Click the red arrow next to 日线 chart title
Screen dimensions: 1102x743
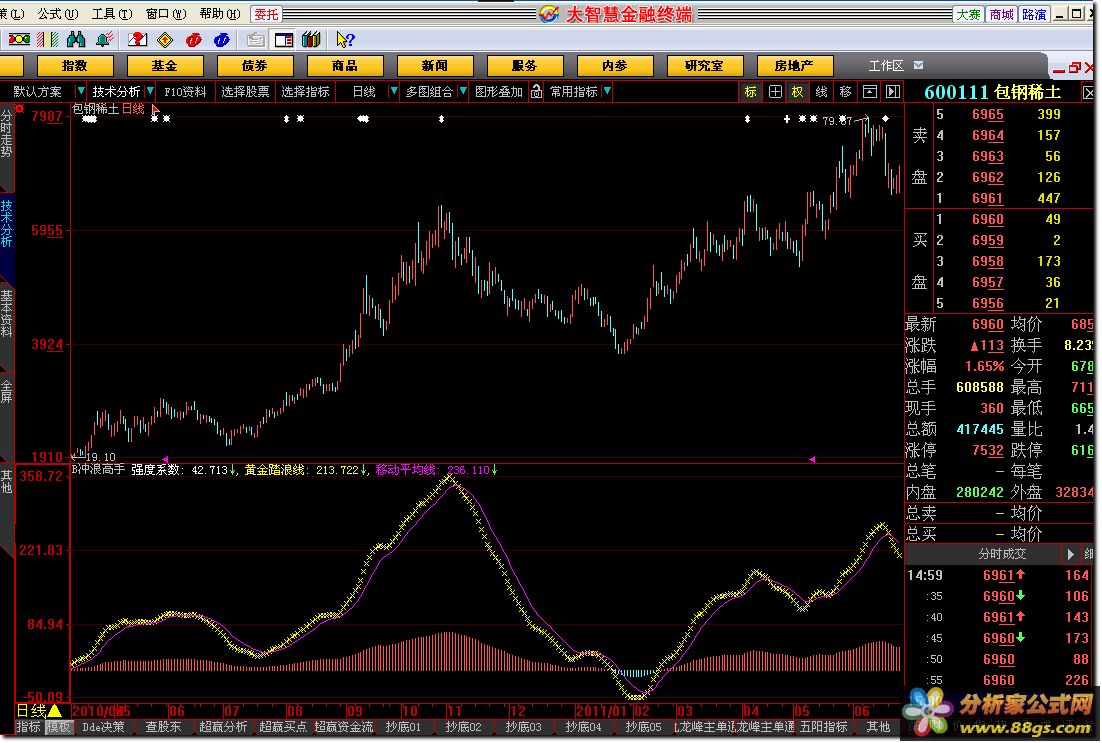[155, 109]
